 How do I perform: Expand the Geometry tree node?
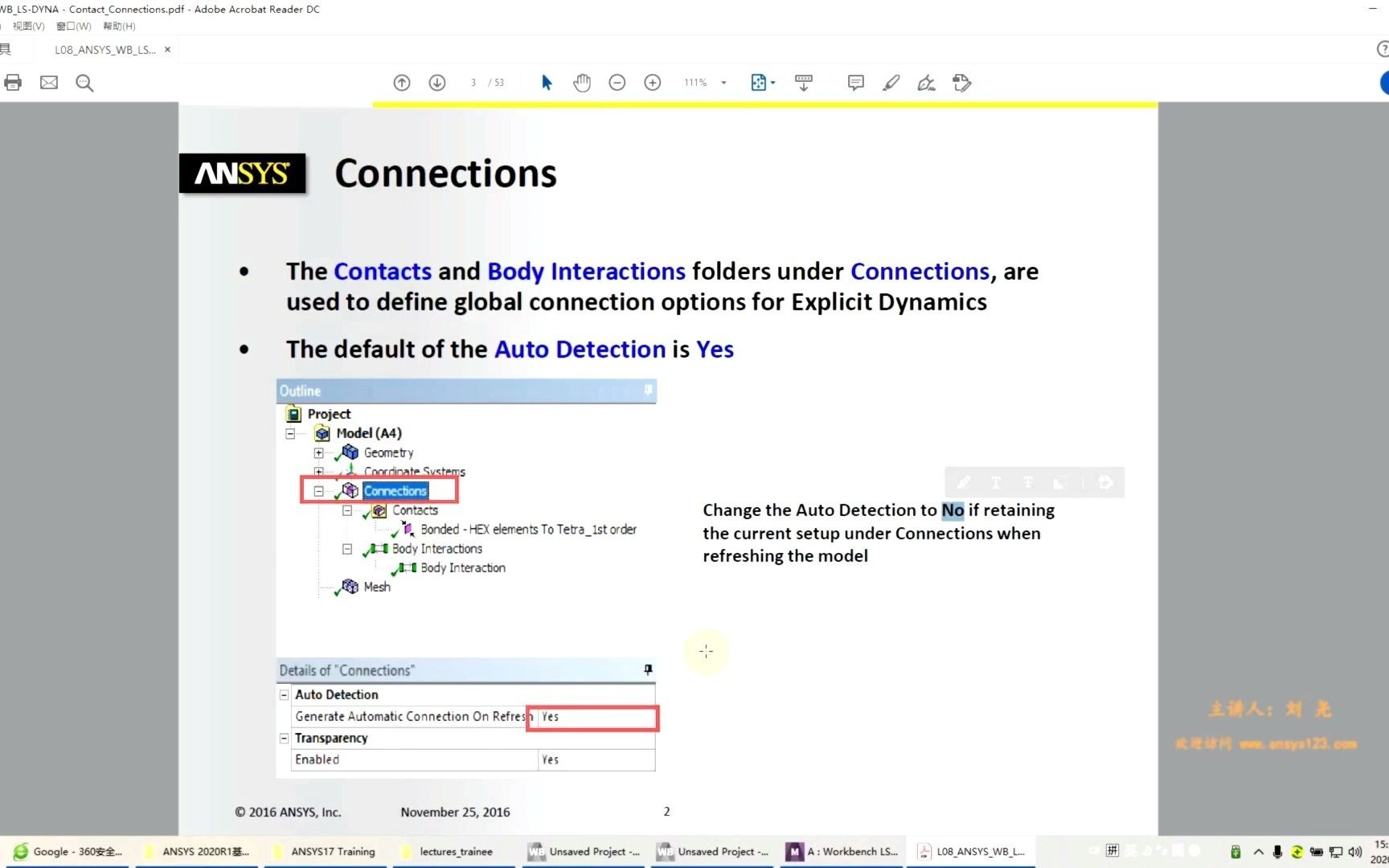tap(319, 453)
